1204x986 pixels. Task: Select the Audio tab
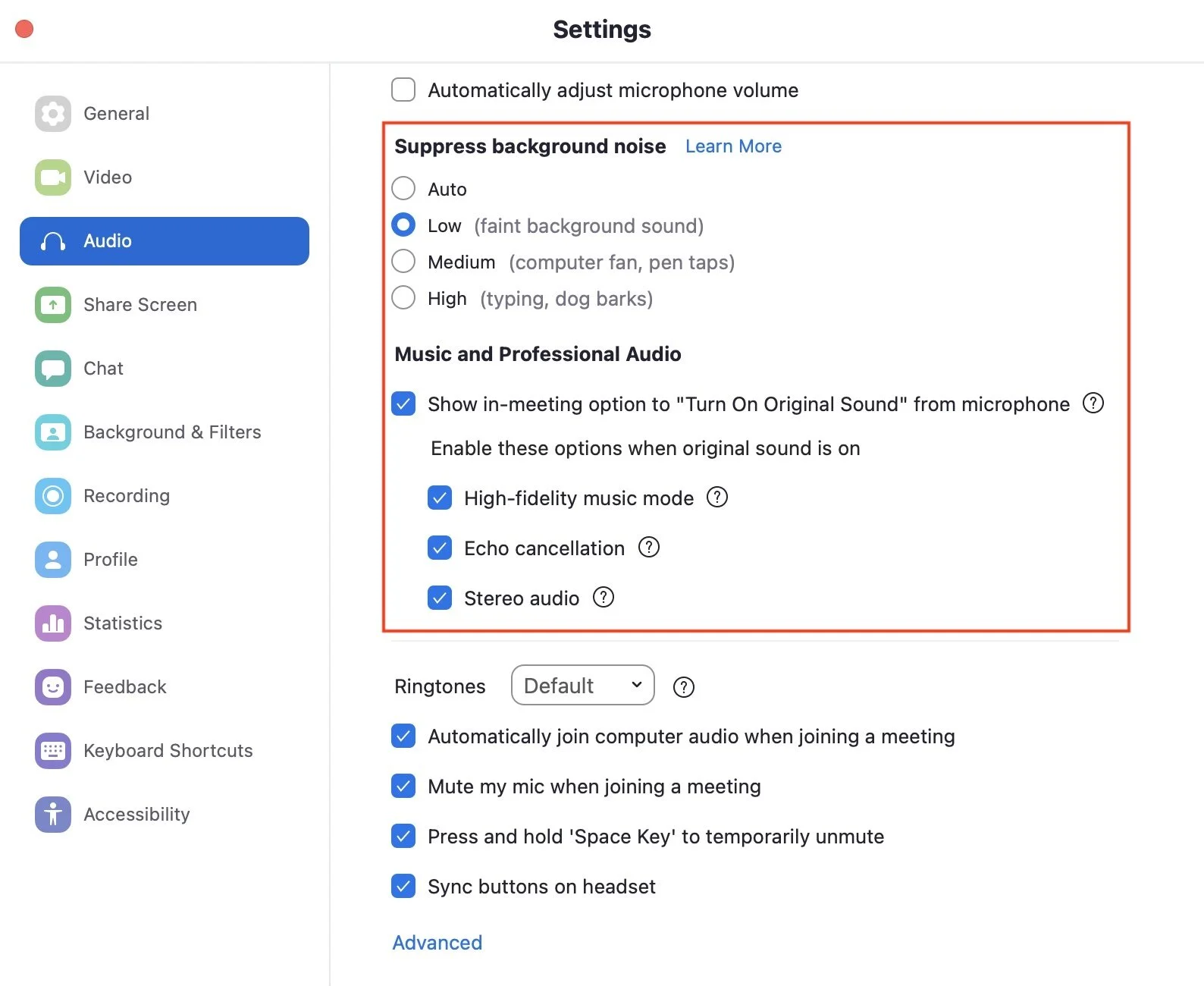[165, 241]
